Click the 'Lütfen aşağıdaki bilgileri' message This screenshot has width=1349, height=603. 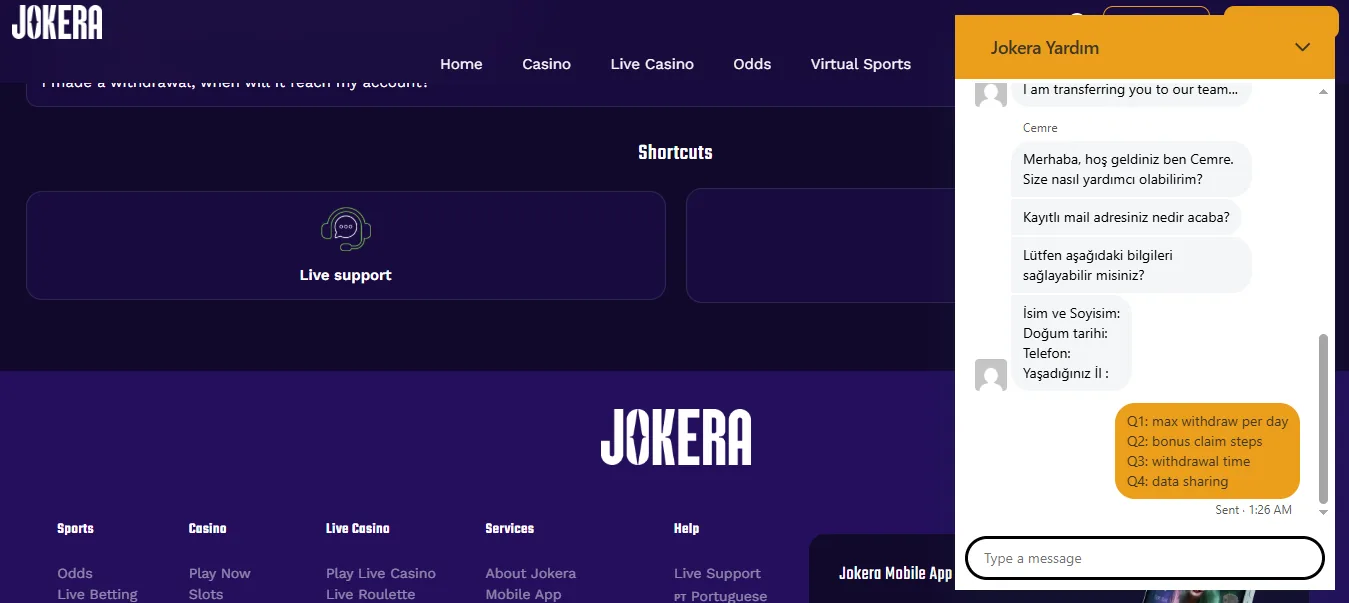click(x=1131, y=265)
